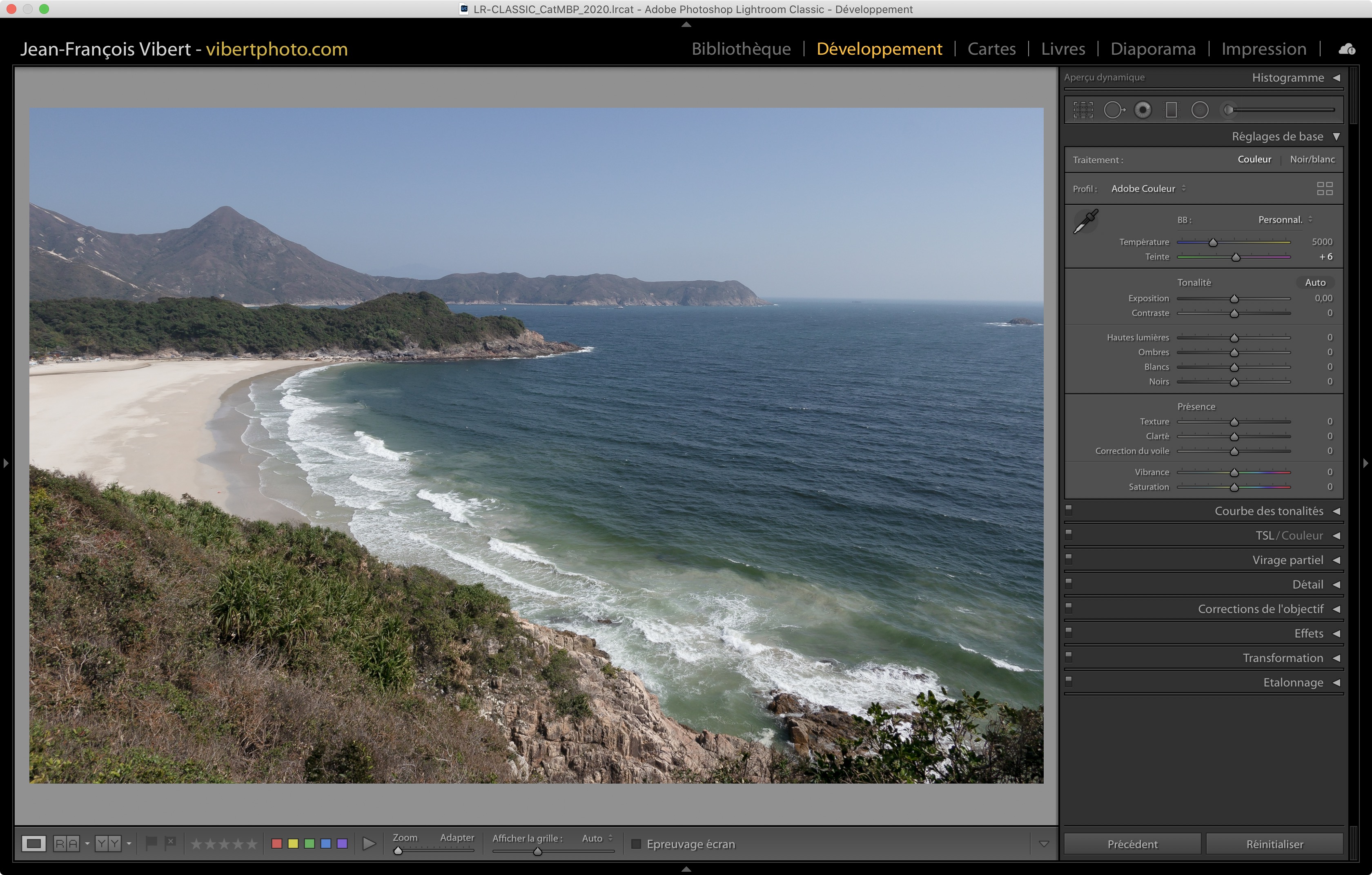
Task: Toggle the Détail panel on/off switch
Action: [1069, 584]
